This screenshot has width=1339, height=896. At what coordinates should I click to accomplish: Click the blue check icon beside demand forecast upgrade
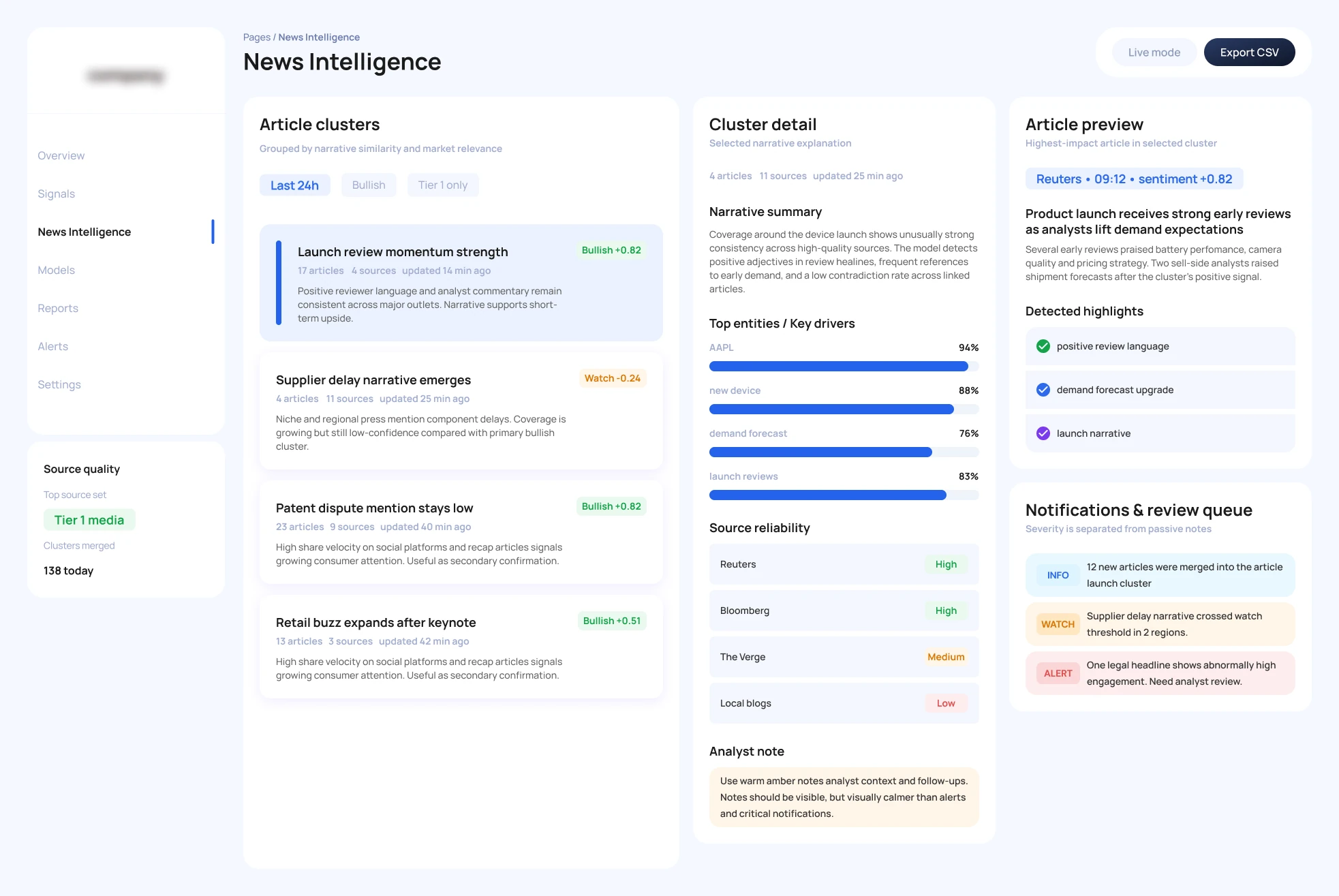click(1043, 390)
